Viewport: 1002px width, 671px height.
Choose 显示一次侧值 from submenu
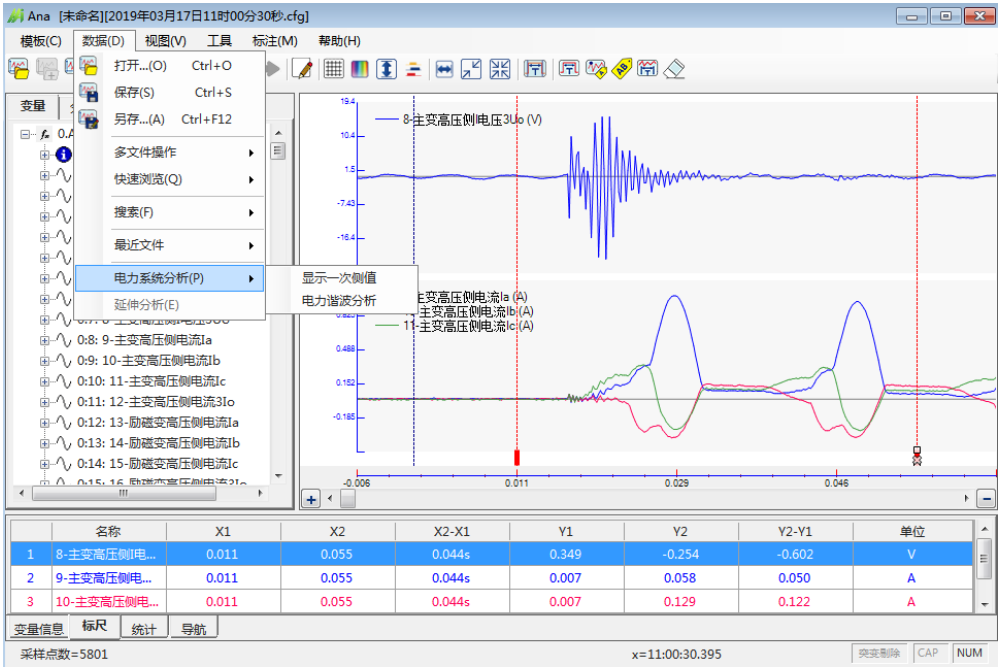[342, 278]
